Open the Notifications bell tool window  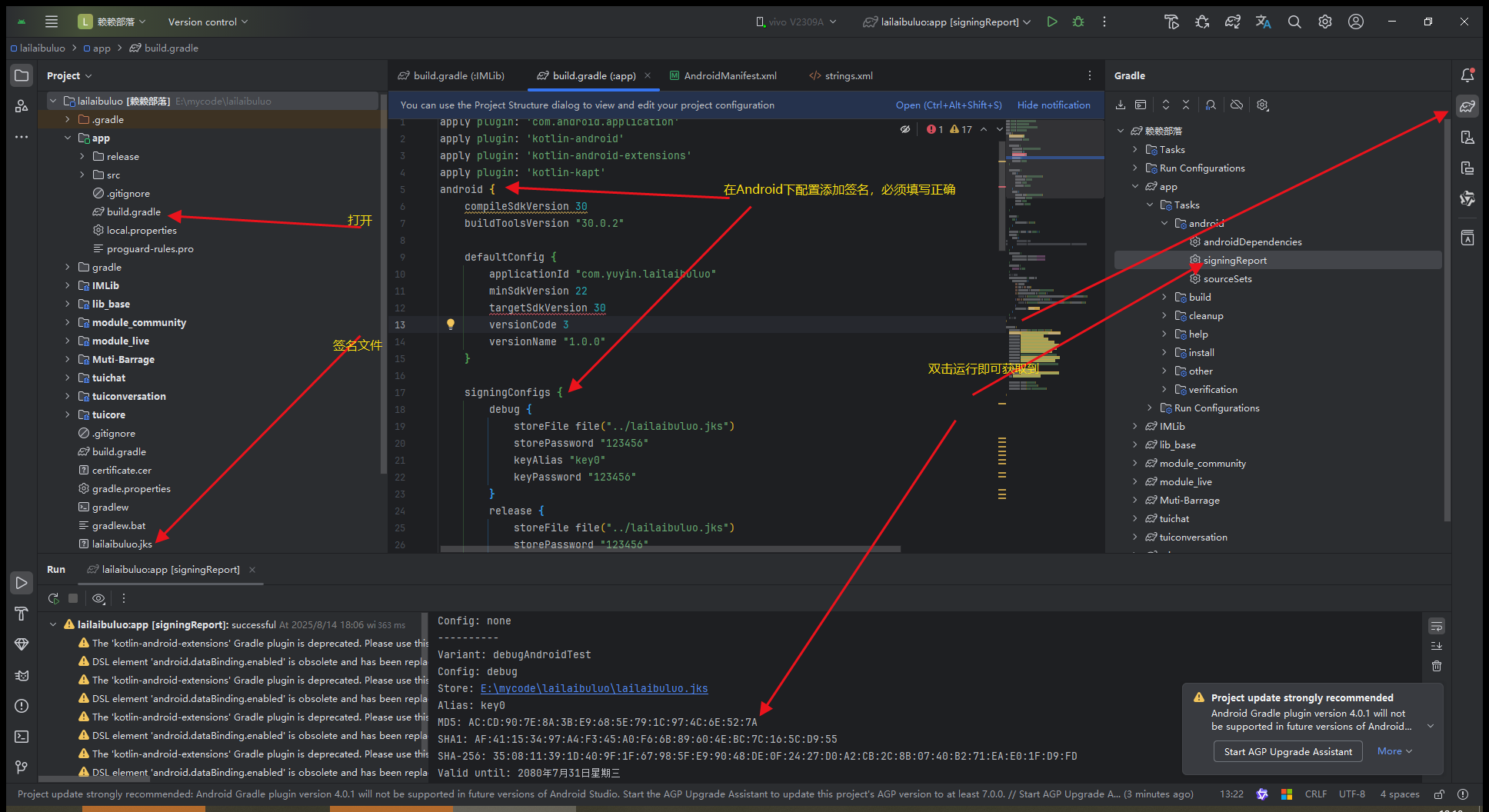pyautogui.click(x=1467, y=75)
